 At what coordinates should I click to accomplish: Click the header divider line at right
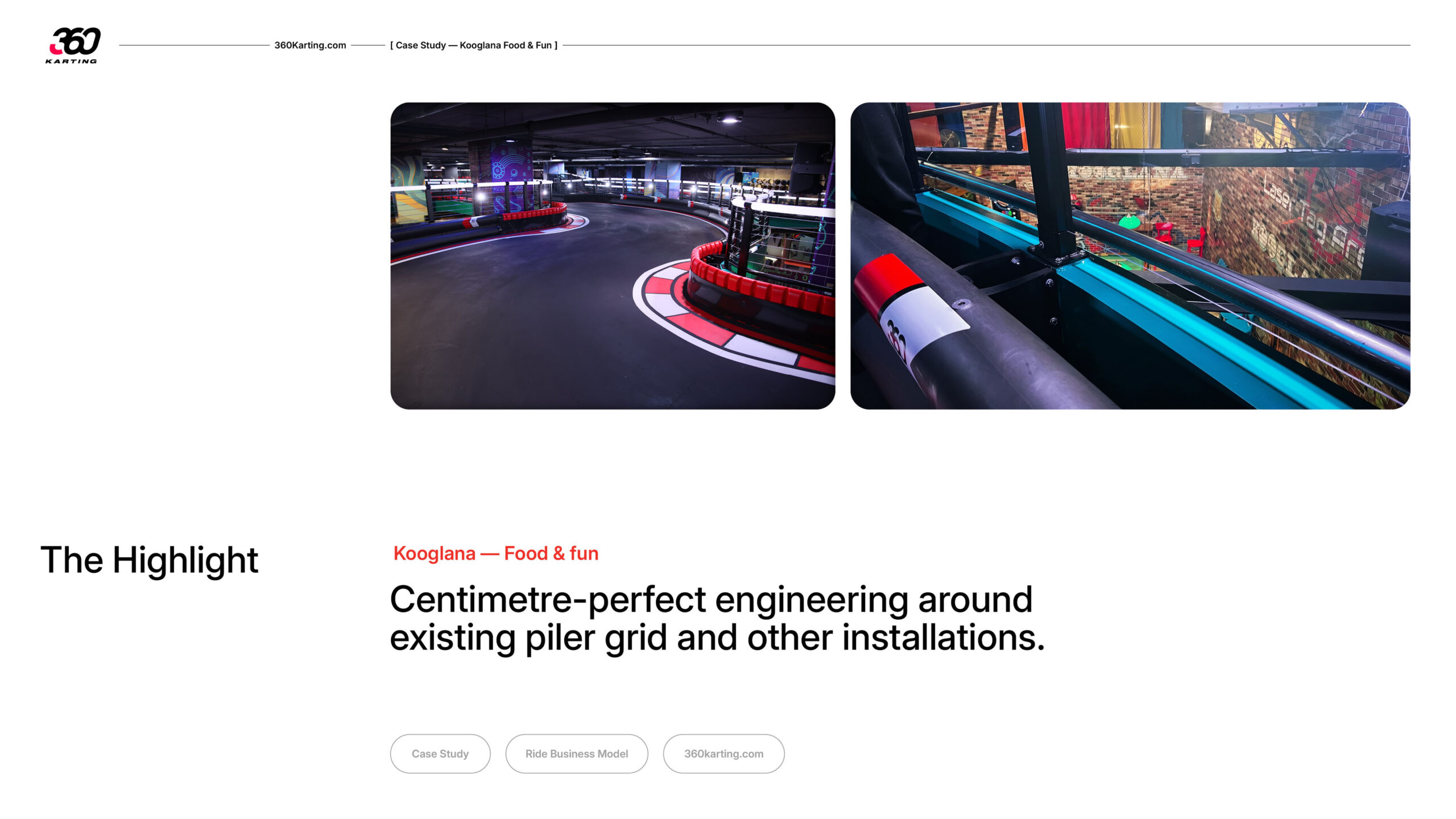987,45
